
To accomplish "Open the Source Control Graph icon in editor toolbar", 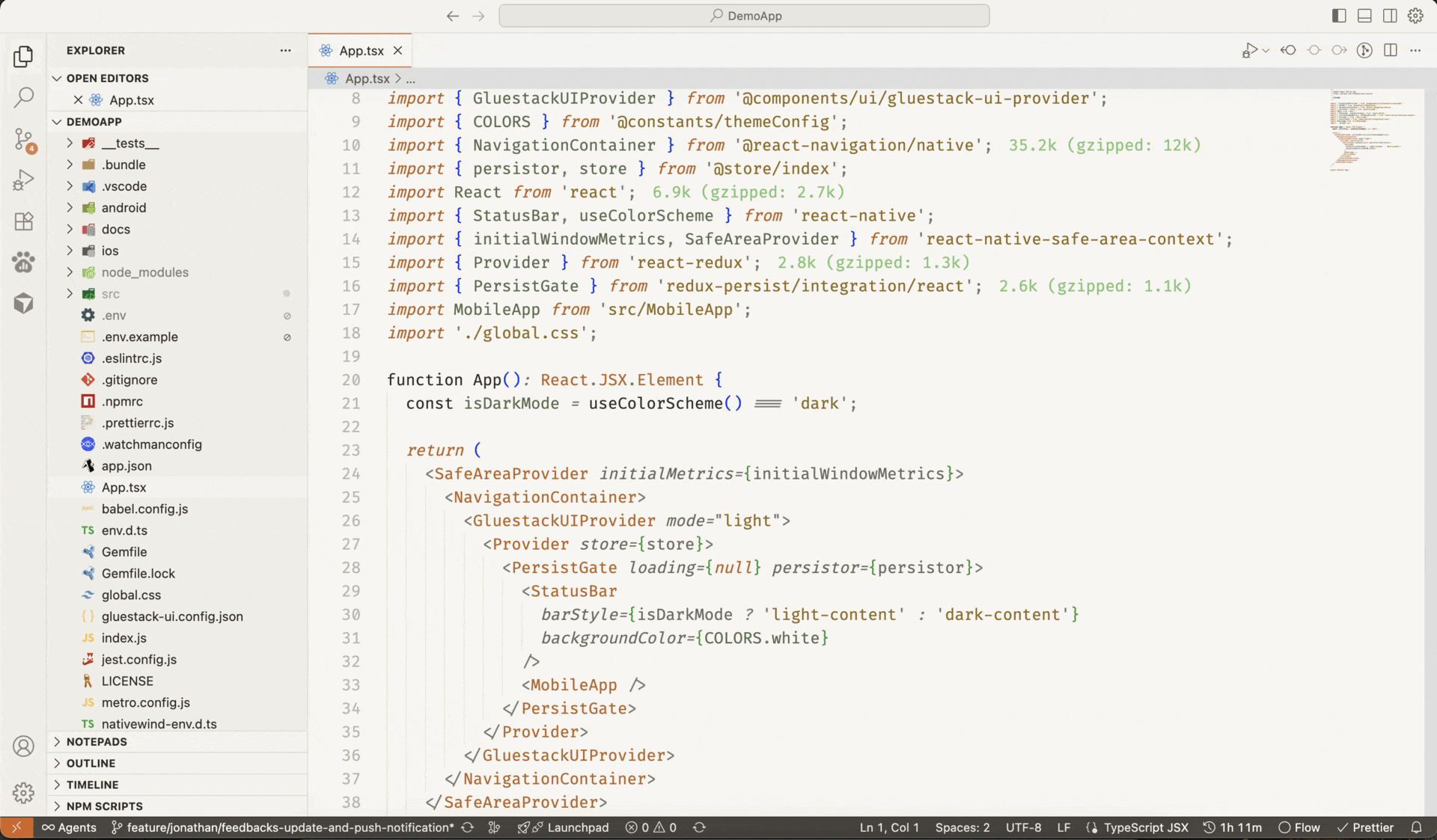I will tap(1365, 50).
